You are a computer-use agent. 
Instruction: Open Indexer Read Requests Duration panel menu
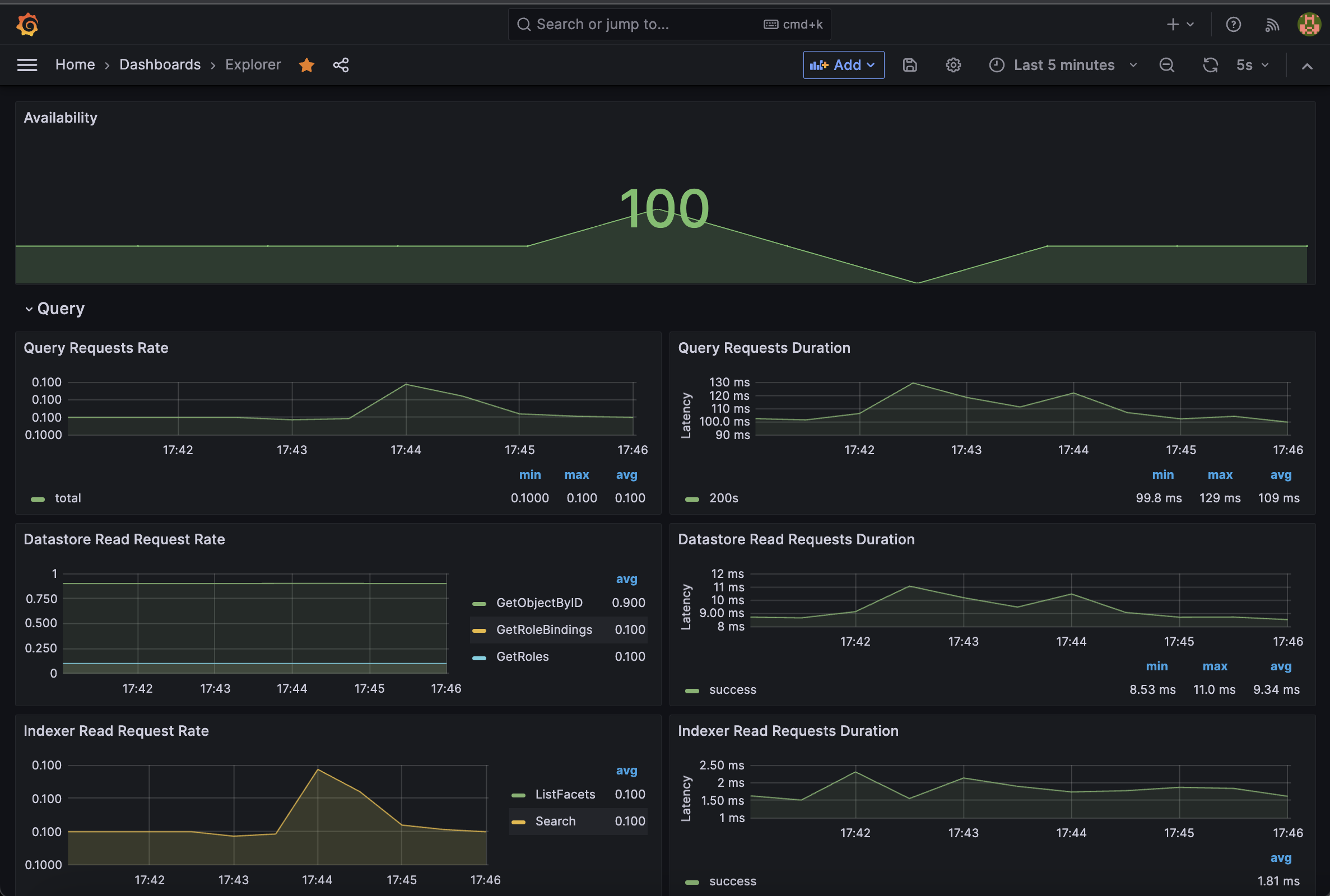click(788, 731)
